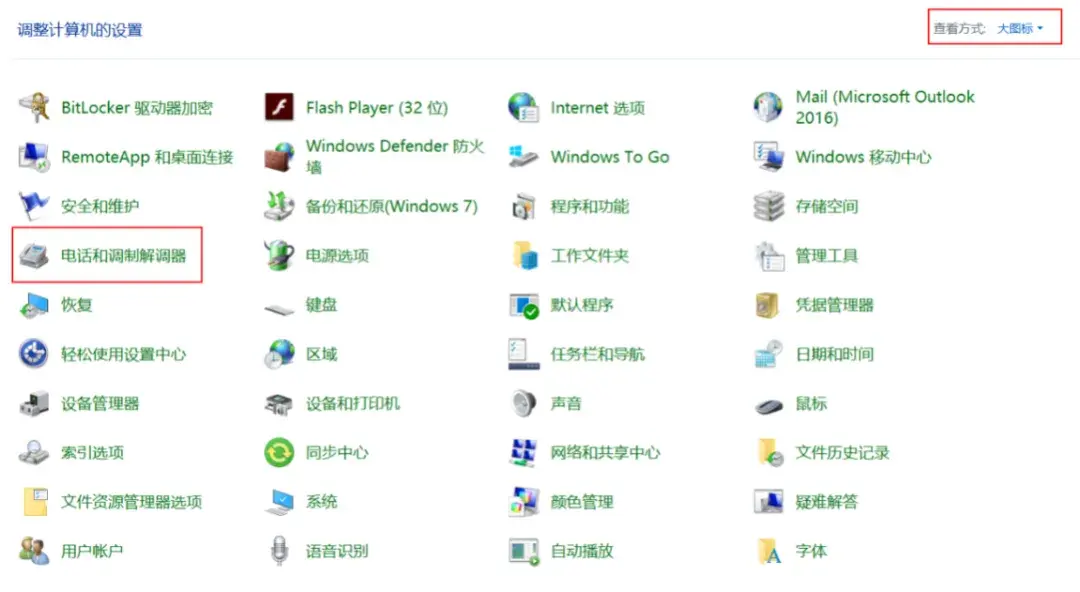The image size is (1080, 592).
Task: Click the 文件资源管理器选项 icon
Action: click(35, 502)
